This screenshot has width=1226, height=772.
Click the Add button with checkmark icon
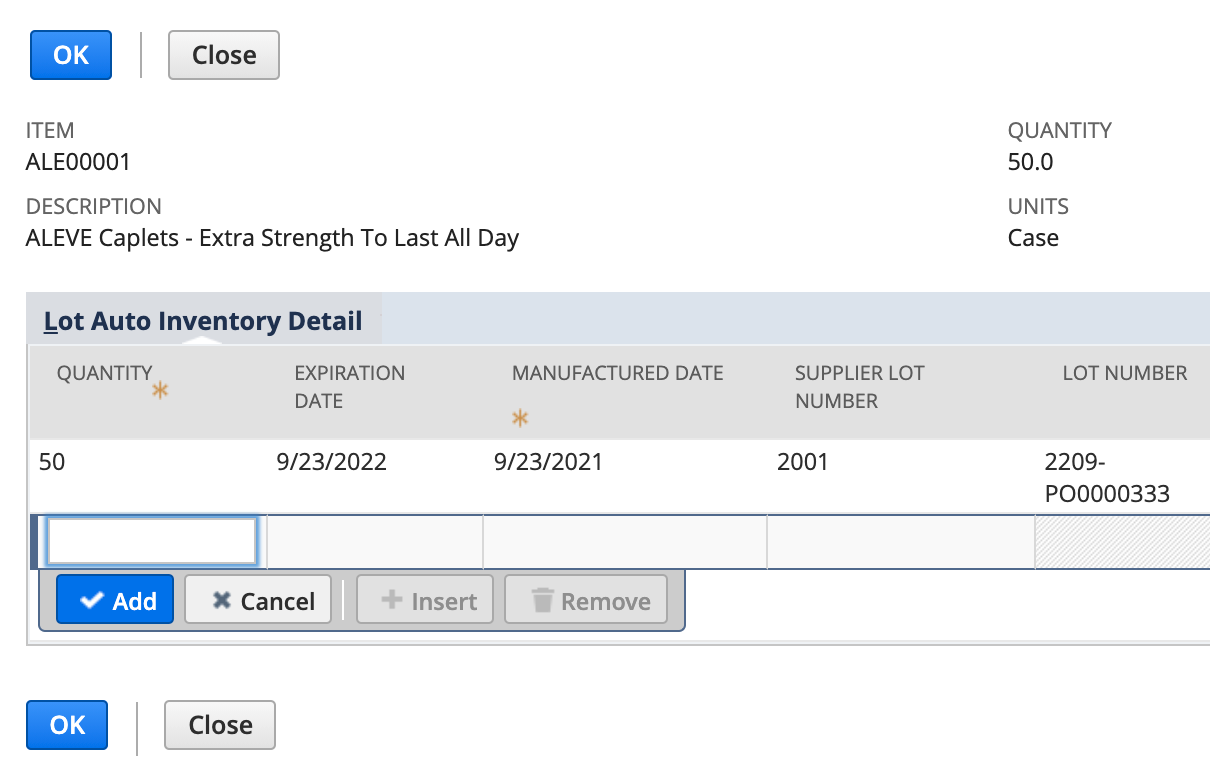point(115,600)
